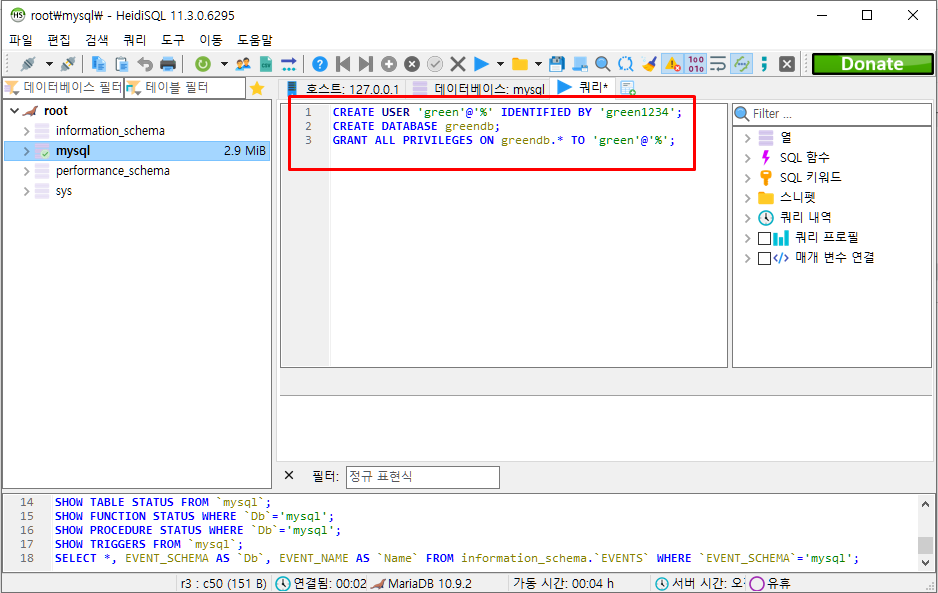Click the magnifier find text icon
This screenshot has width=938, height=593.
602,64
